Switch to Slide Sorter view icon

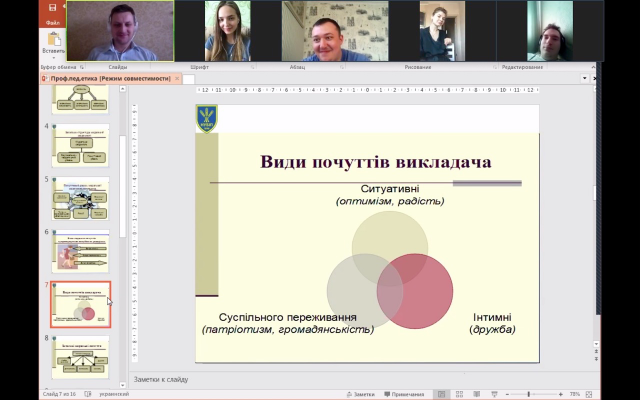pos(459,394)
